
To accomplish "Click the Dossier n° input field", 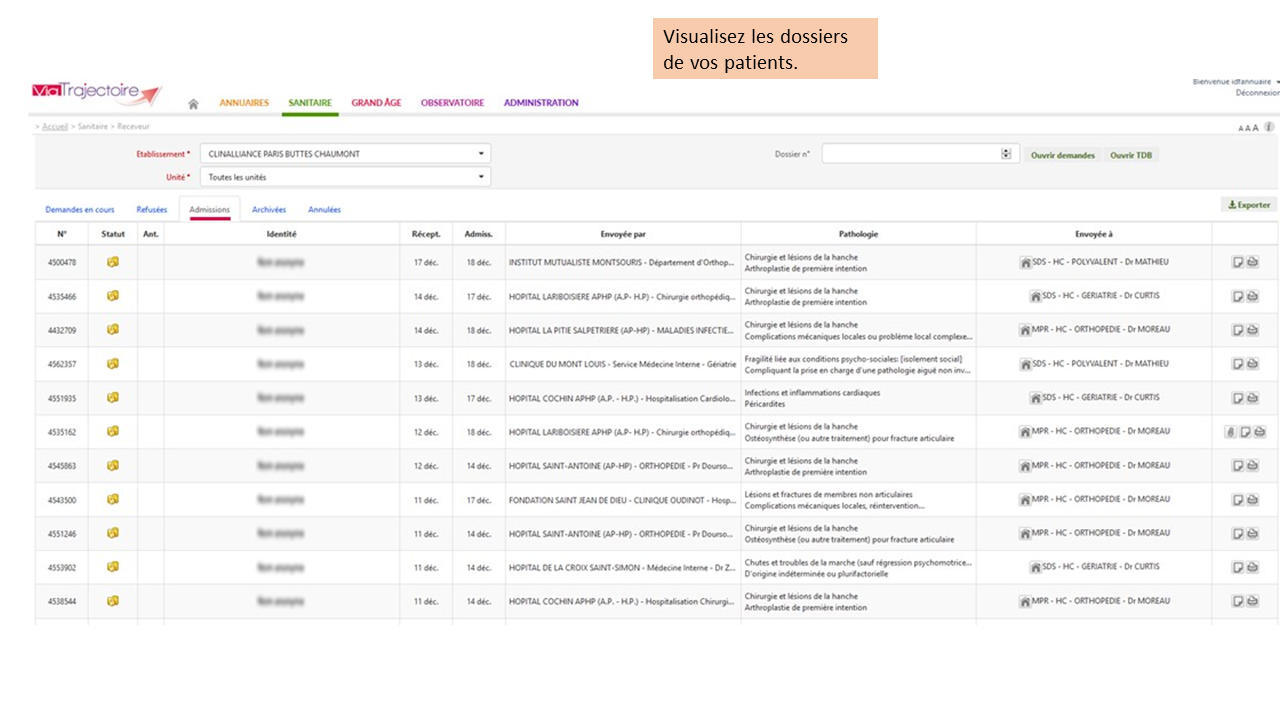I will tap(910, 154).
